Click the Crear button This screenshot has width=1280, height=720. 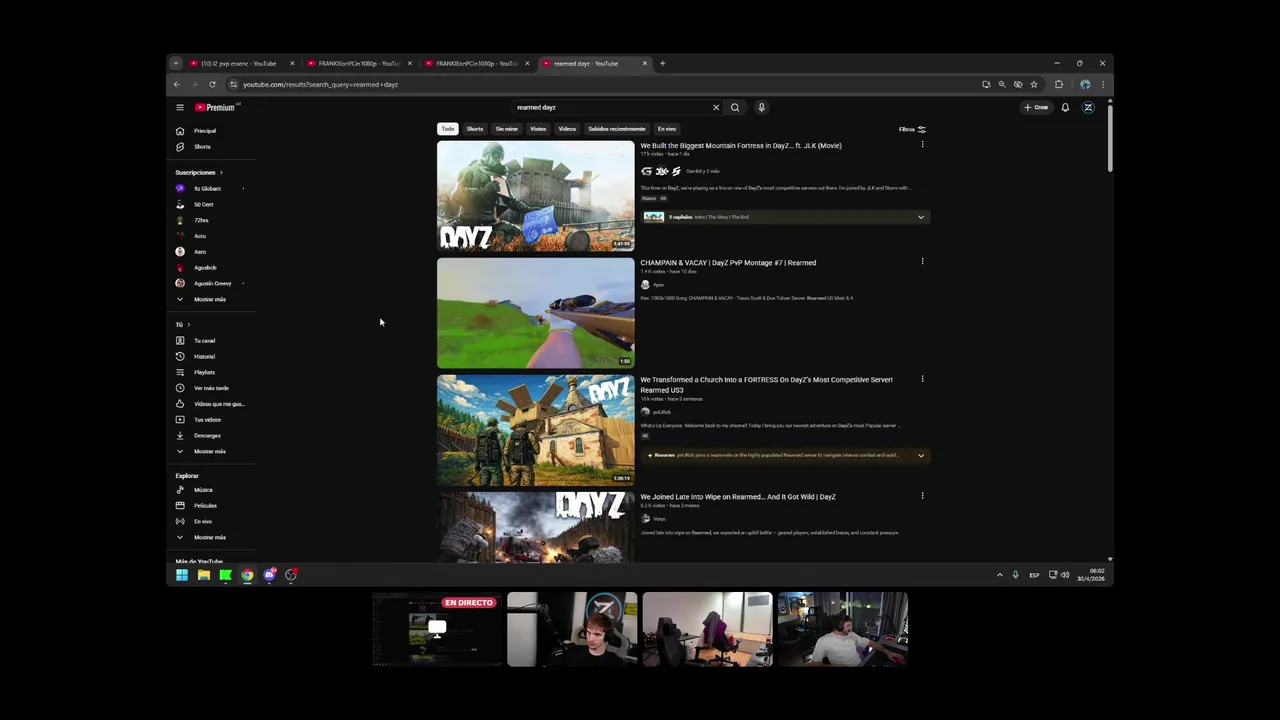click(1036, 107)
